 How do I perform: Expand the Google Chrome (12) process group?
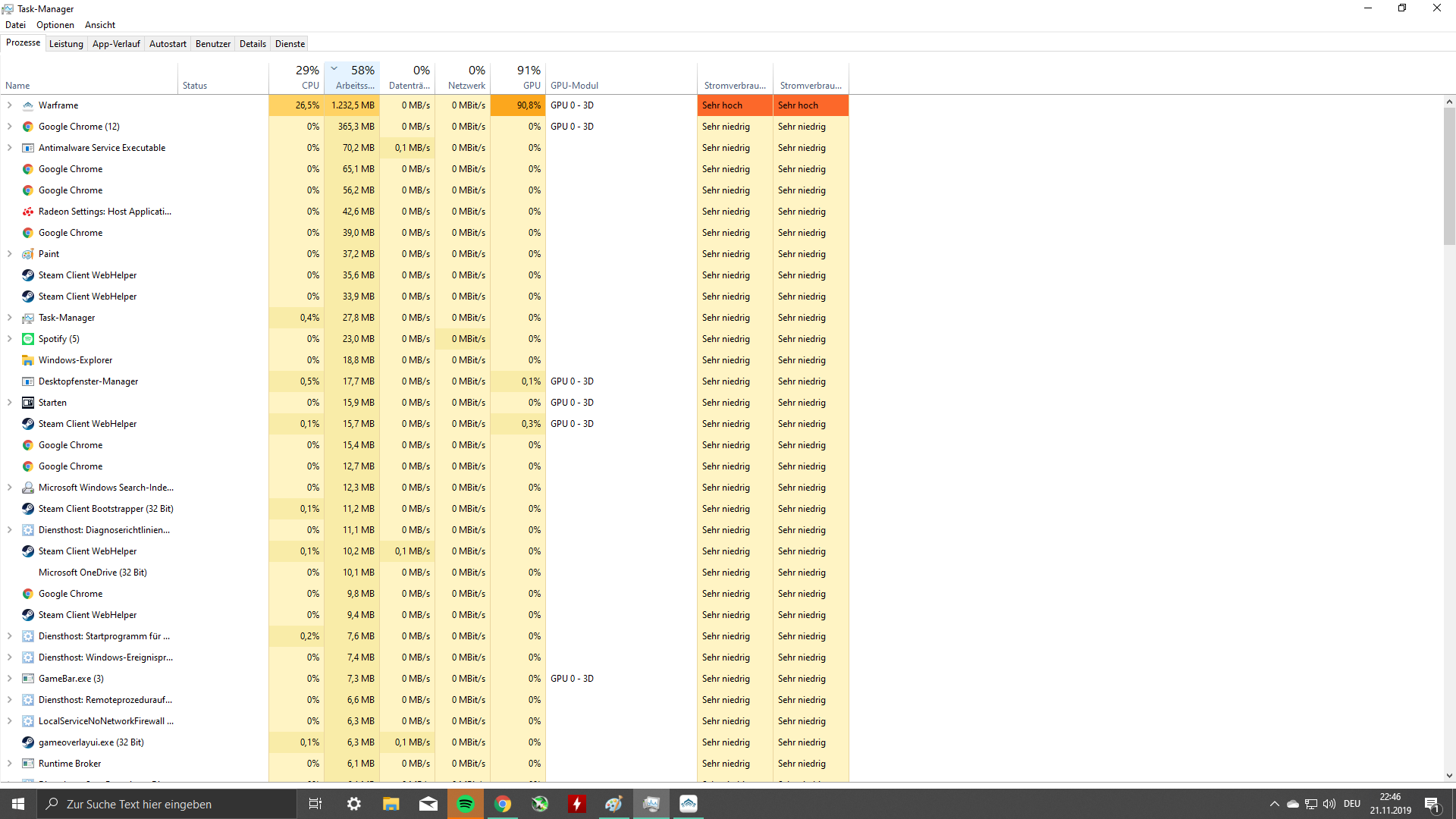point(9,127)
